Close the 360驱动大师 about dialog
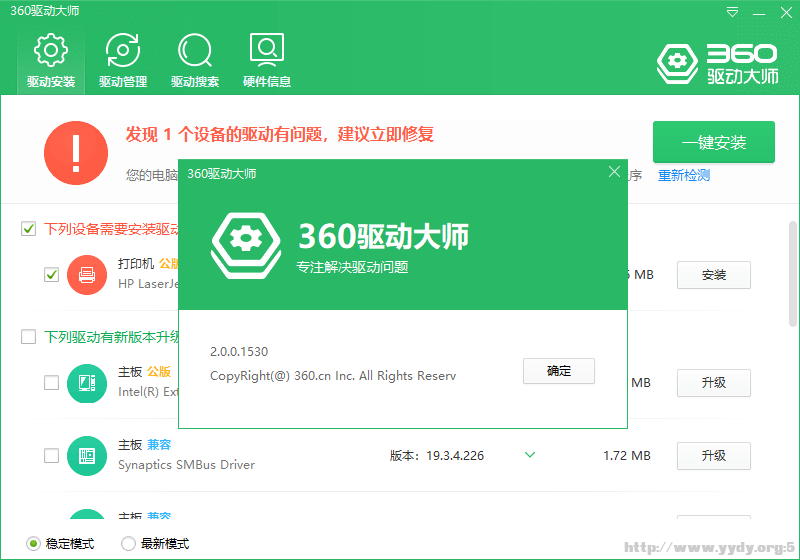The width and height of the screenshot is (800, 560). (x=614, y=172)
